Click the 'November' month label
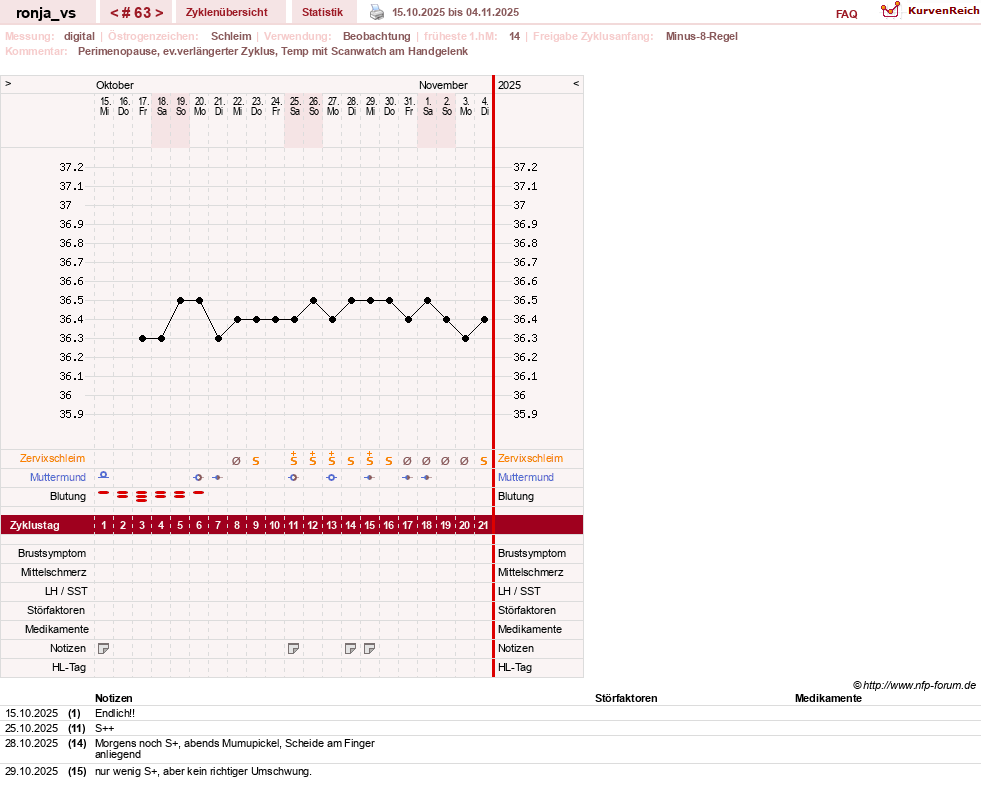The height and width of the screenshot is (811, 981). pos(444,85)
